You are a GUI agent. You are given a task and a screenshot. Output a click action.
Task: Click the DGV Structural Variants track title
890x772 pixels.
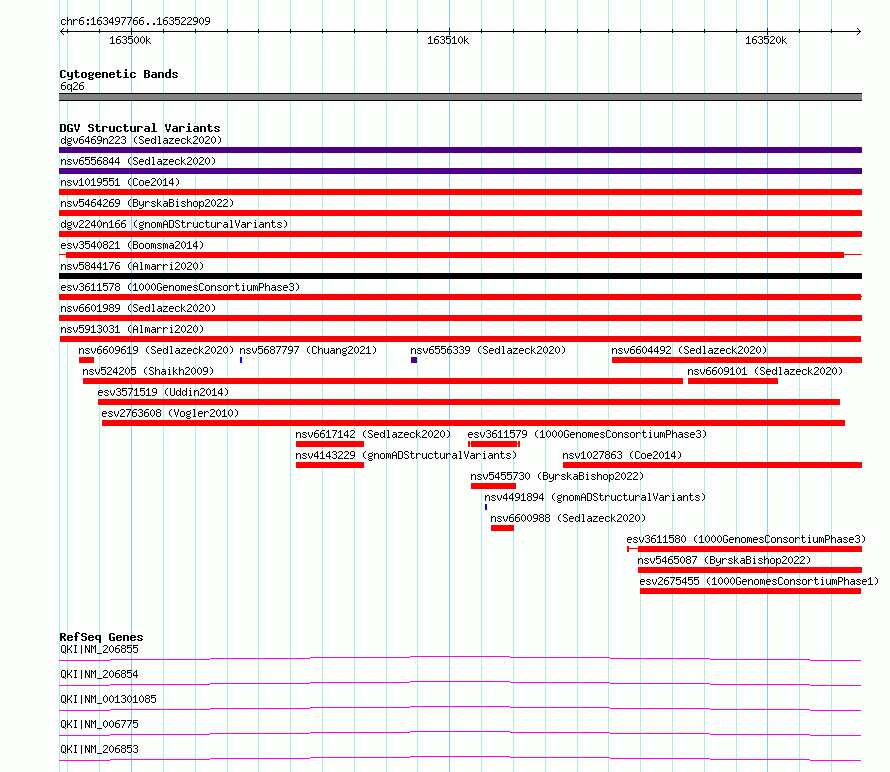(140, 128)
